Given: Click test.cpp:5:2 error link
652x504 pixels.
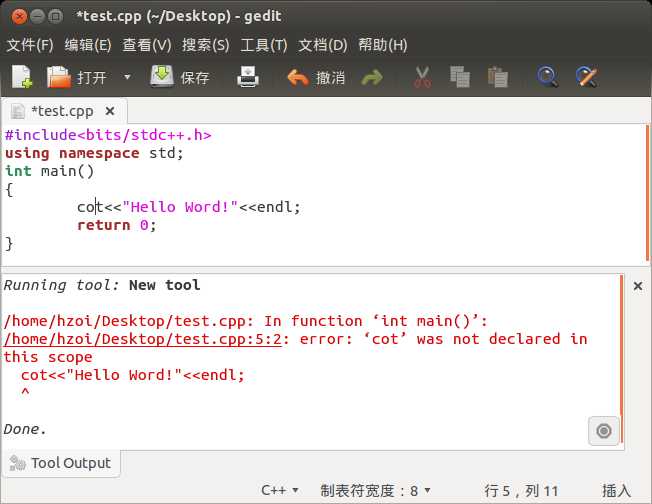Looking at the screenshot, I should pyautogui.click(x=143, y=339).
